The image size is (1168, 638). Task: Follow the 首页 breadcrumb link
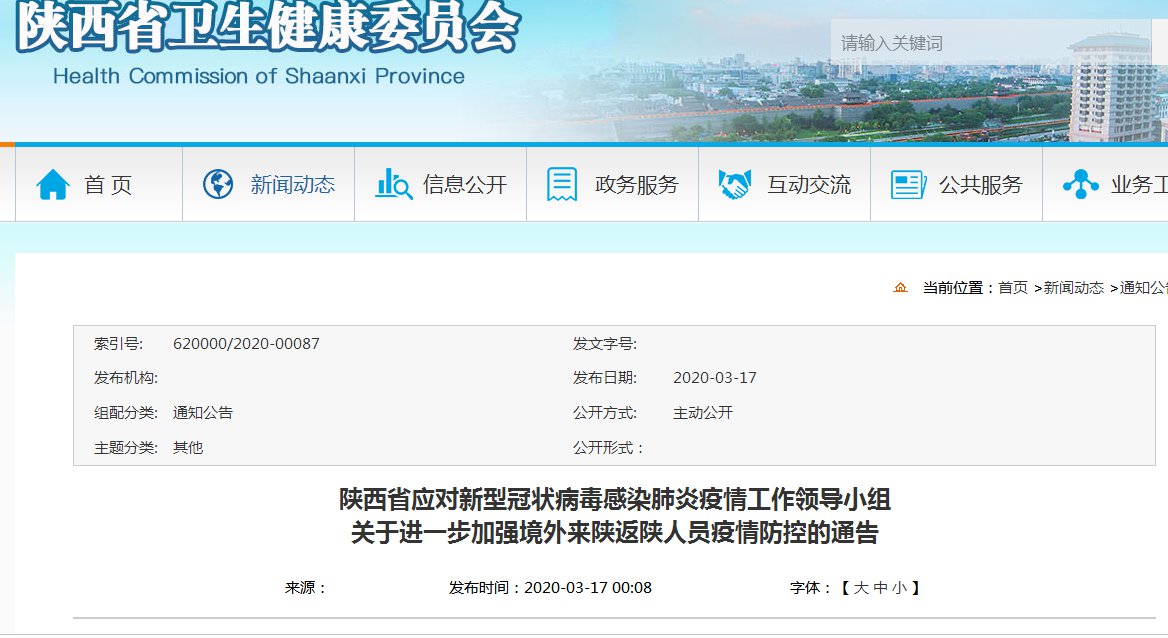1013,288
